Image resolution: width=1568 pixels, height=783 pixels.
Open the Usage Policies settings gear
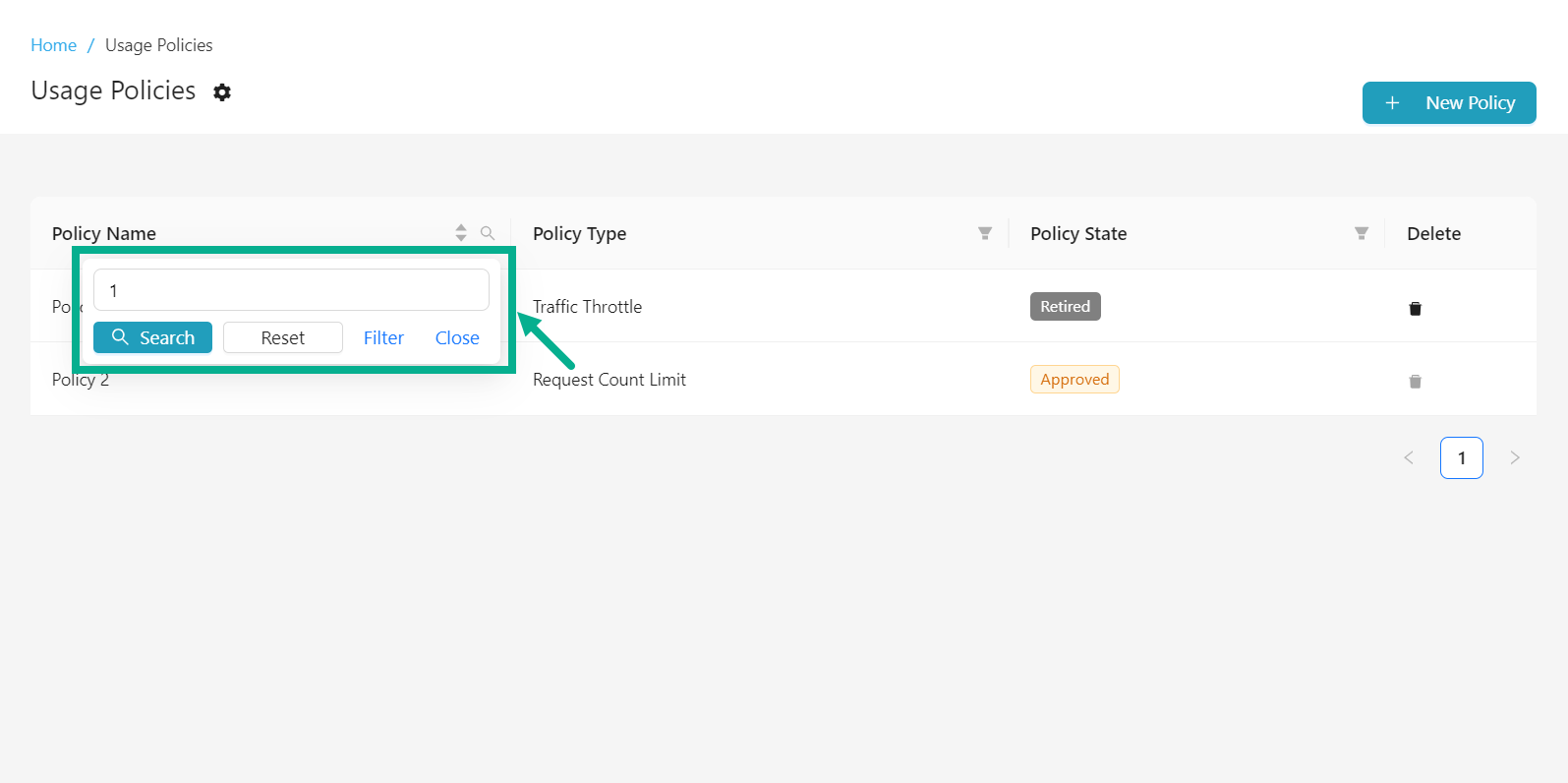point(222,92)
